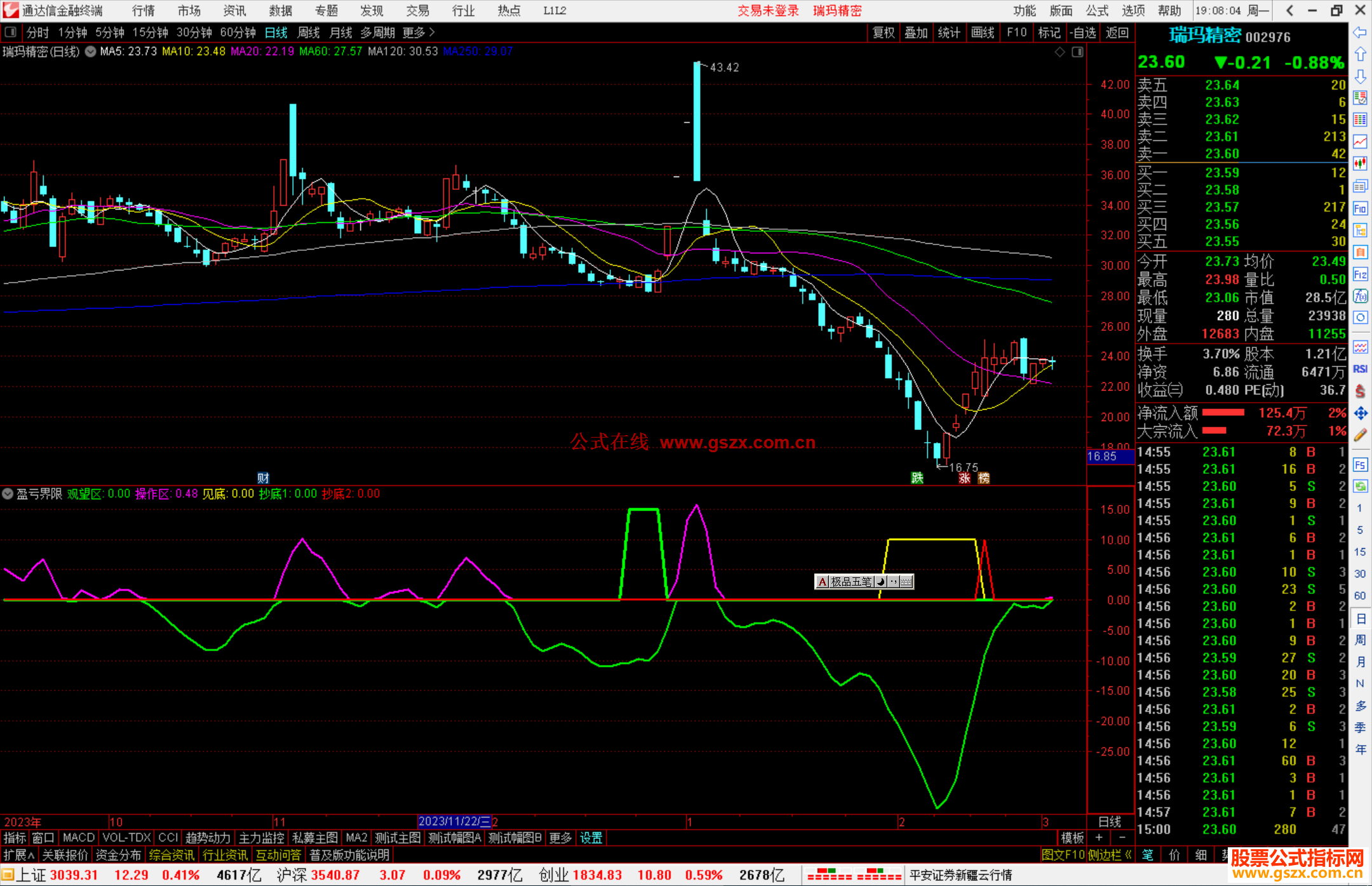Toggle the round icon beside 瑞玛精密(日线) MA label
1372x886 pixels.
click(x=91, y=51)
